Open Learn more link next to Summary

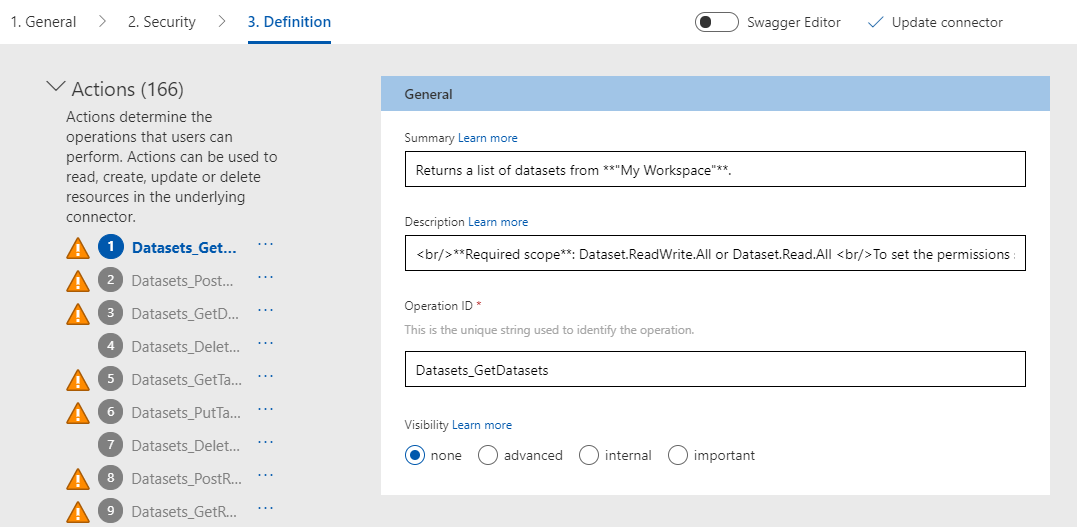click(x=488, y=138)
